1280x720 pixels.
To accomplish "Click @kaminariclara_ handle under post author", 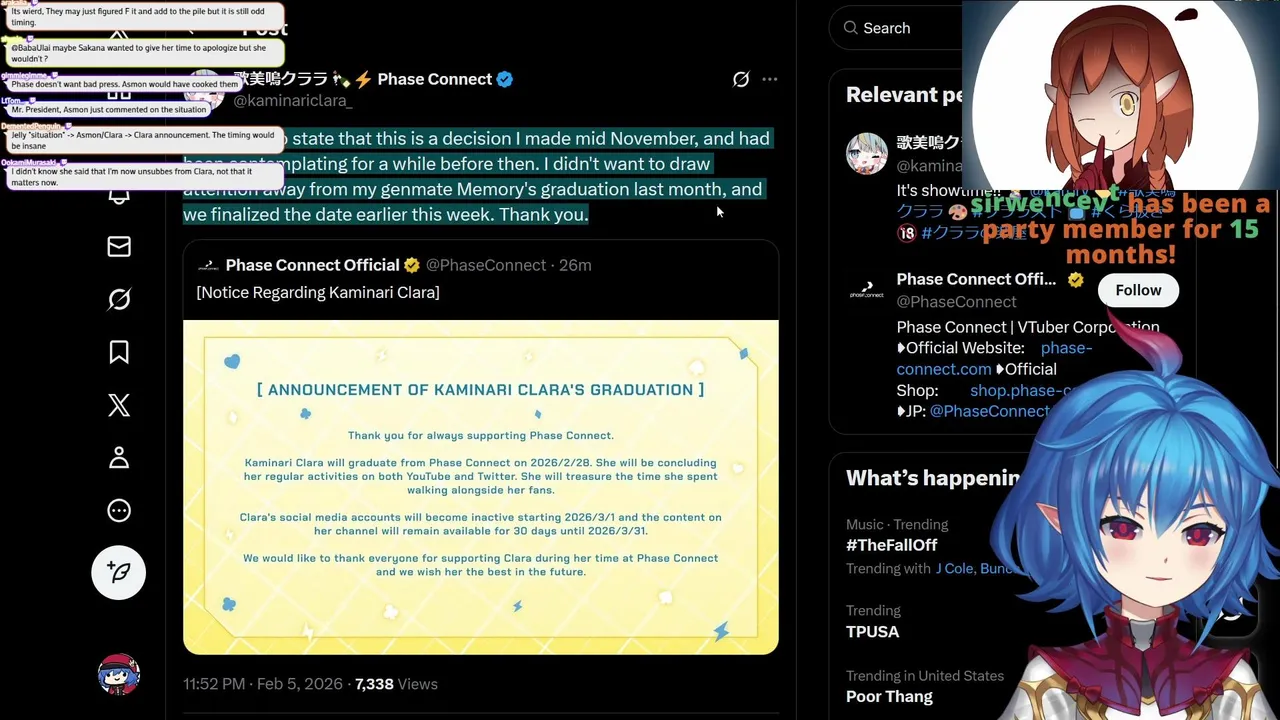I will 292,101.
